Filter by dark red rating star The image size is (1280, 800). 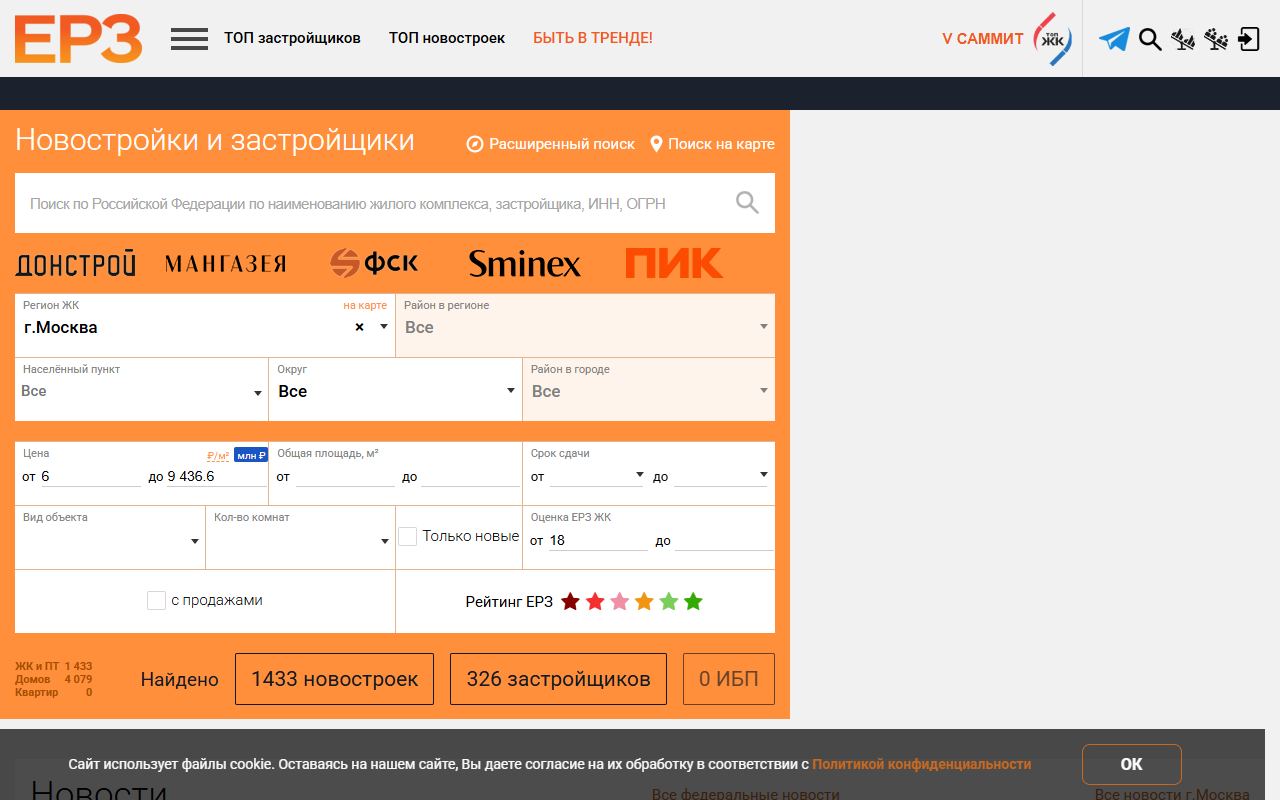coord(570,601)
